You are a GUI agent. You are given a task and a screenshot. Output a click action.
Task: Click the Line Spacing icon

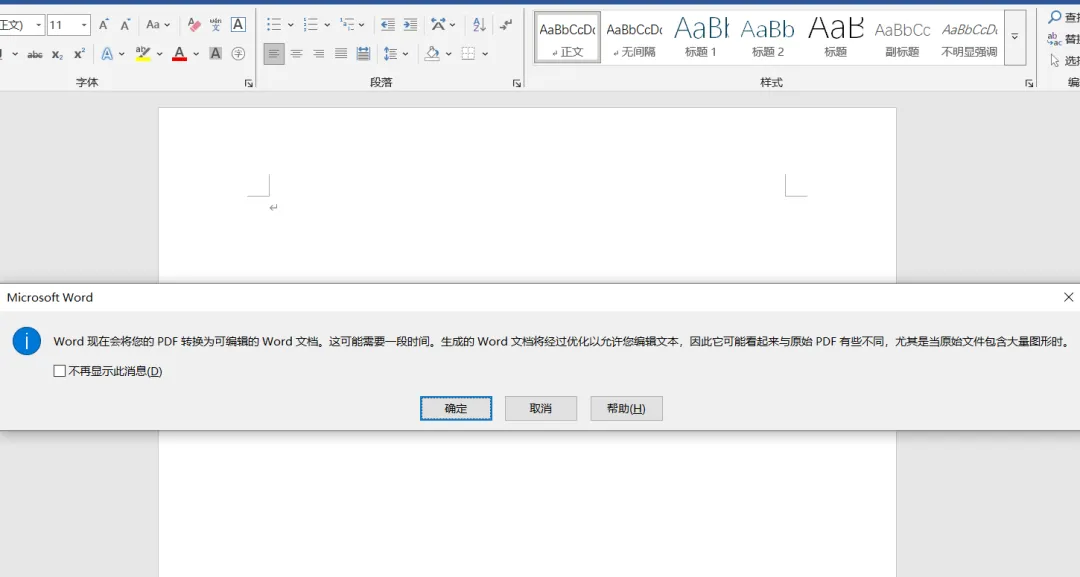[x=391, y=53]
